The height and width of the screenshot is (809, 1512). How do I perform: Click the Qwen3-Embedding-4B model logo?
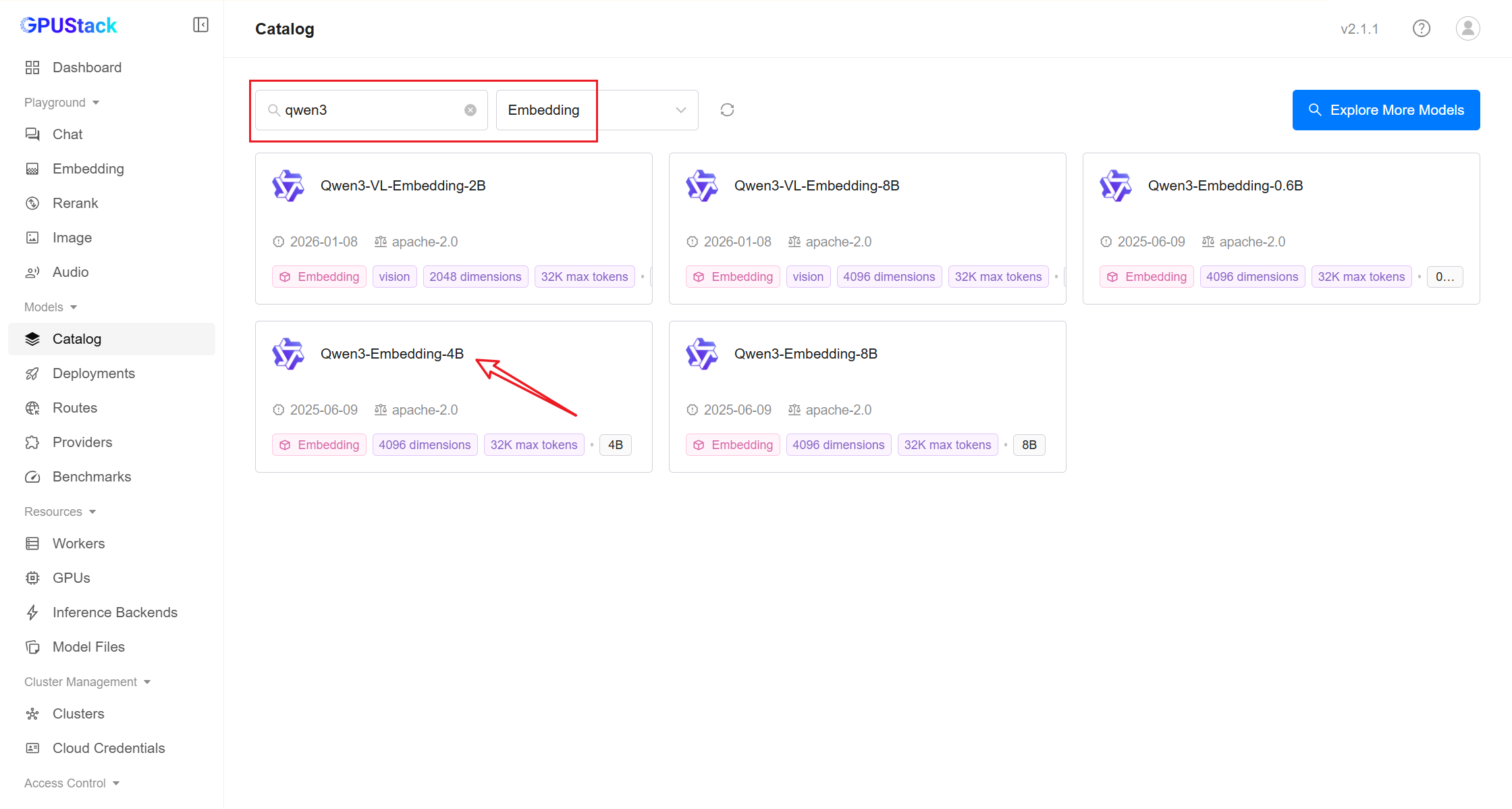pos(288,354)
